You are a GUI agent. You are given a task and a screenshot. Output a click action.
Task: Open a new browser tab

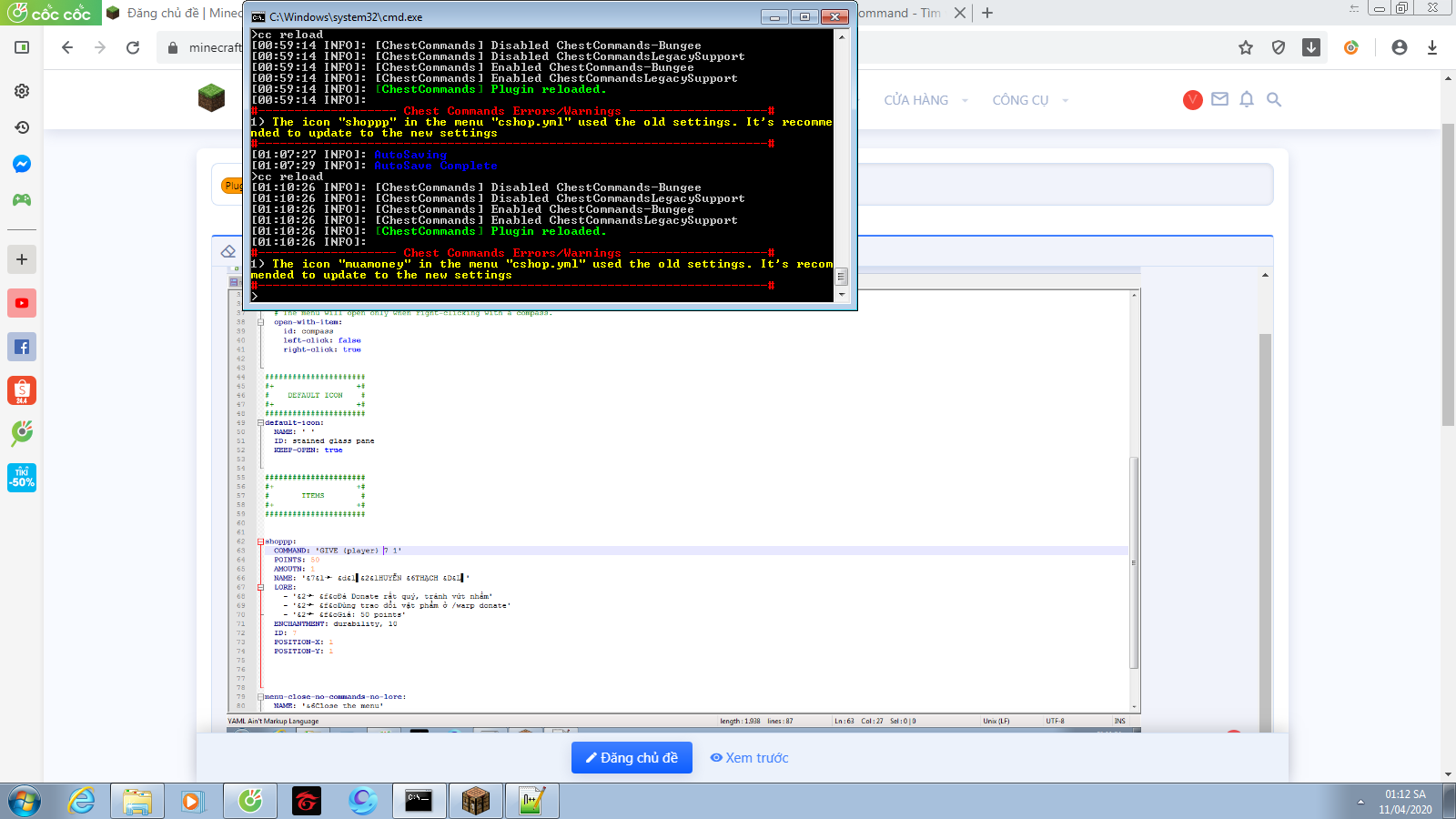click(987, 13)
